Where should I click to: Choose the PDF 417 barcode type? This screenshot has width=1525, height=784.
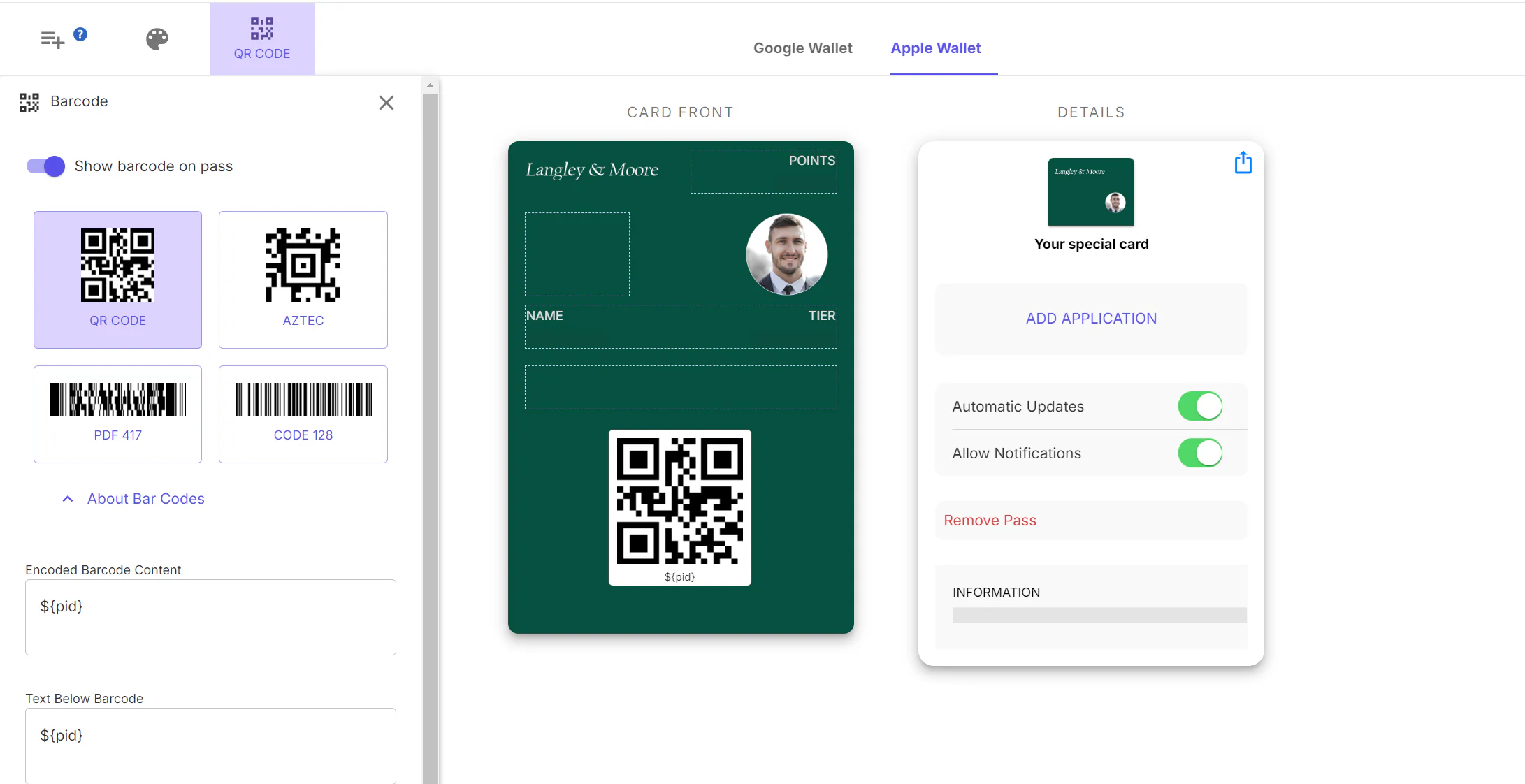click(x=117, y=414)
